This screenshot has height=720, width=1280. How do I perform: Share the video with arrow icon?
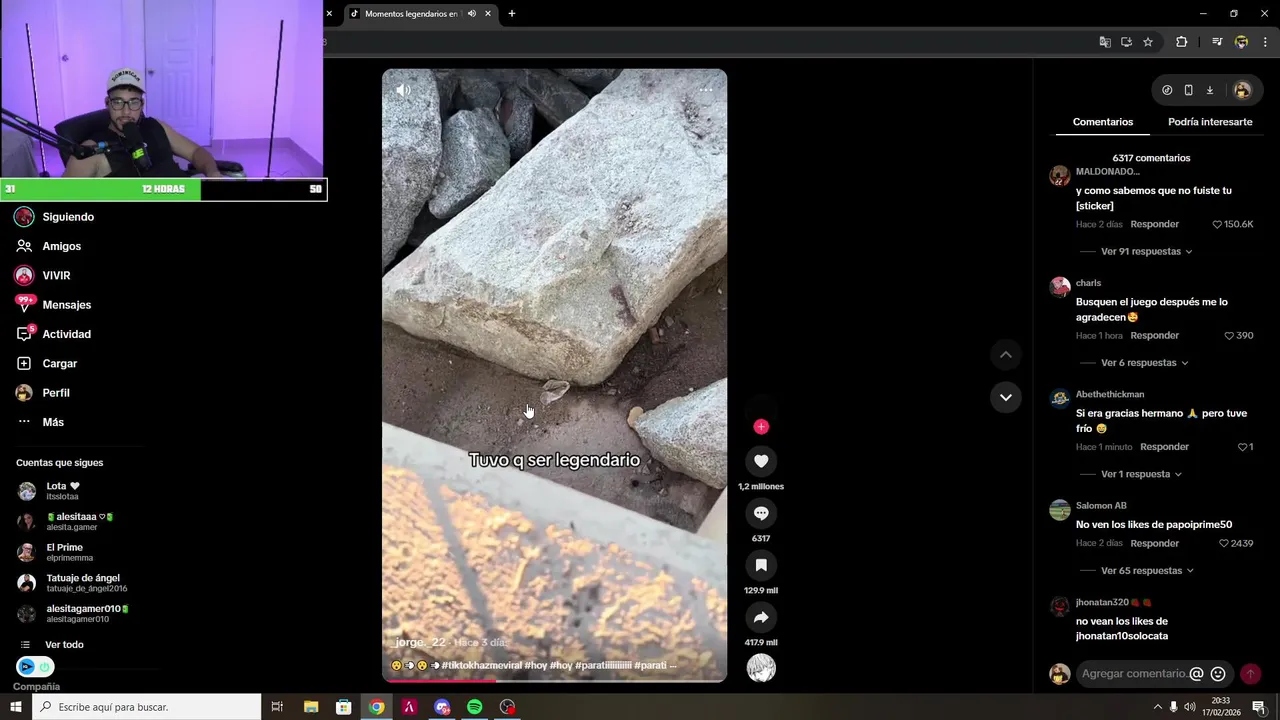click(761, 617)
